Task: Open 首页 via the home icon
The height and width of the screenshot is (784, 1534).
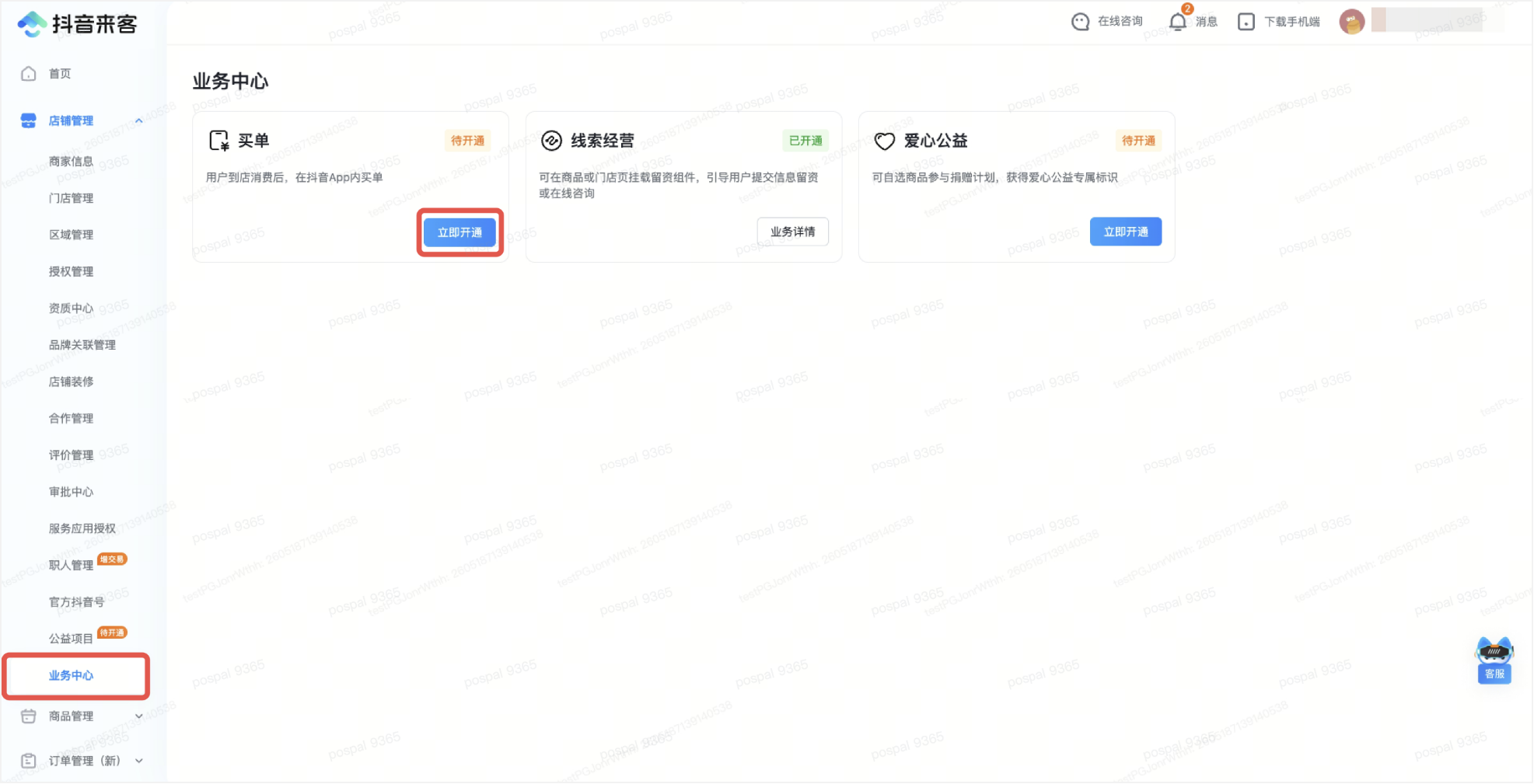Action: click(28, 73)
